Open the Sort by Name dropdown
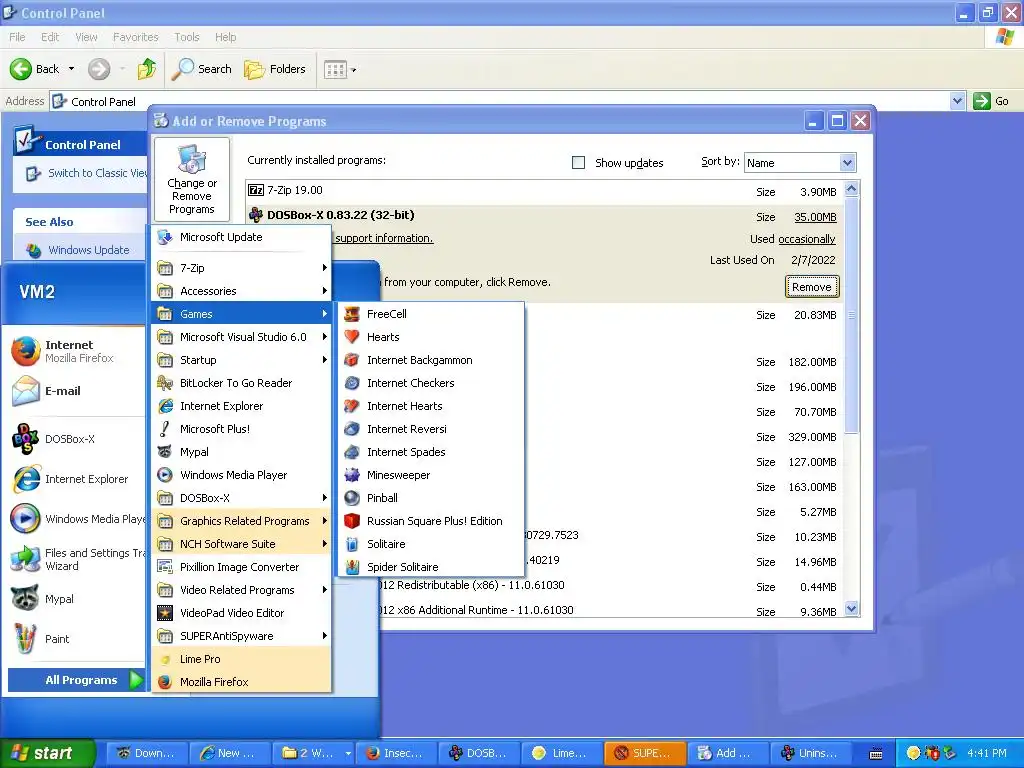Screen dimensions: 1024x768 (x=847, y=163)
